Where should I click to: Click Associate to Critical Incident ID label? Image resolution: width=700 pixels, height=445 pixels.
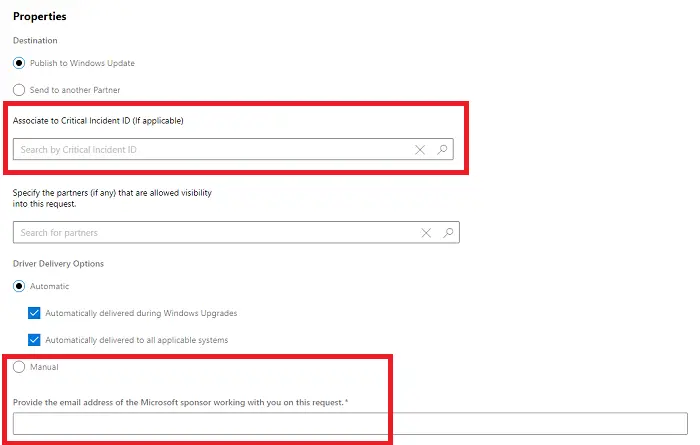[x=98, y=121]
